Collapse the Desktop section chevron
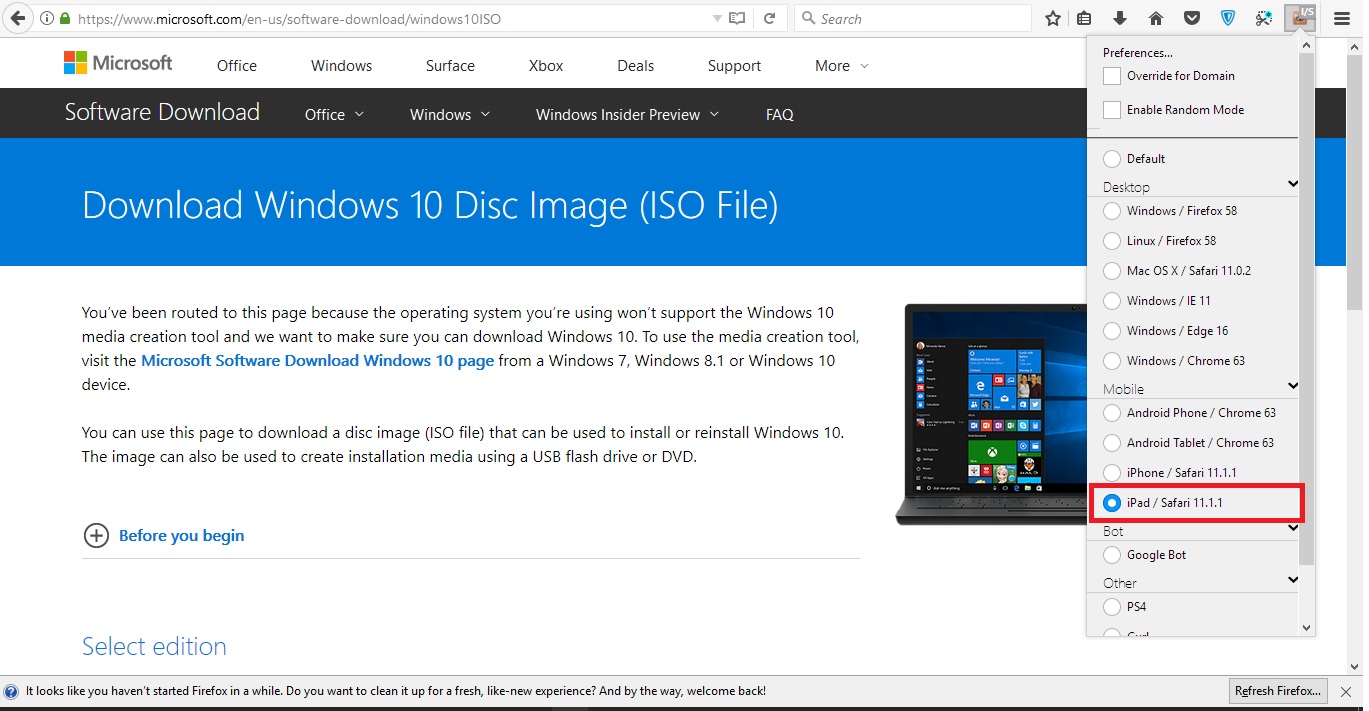1369x711 pixels. [x=1293, y=184]
